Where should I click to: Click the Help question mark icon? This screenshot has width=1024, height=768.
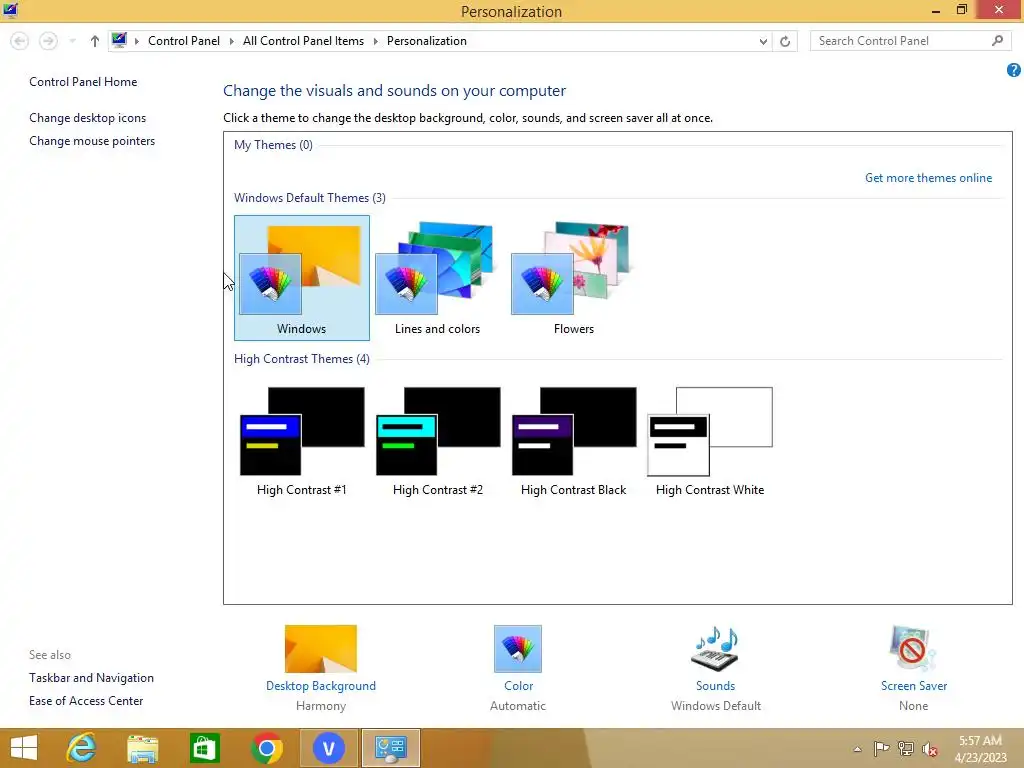click(1014, 70)
